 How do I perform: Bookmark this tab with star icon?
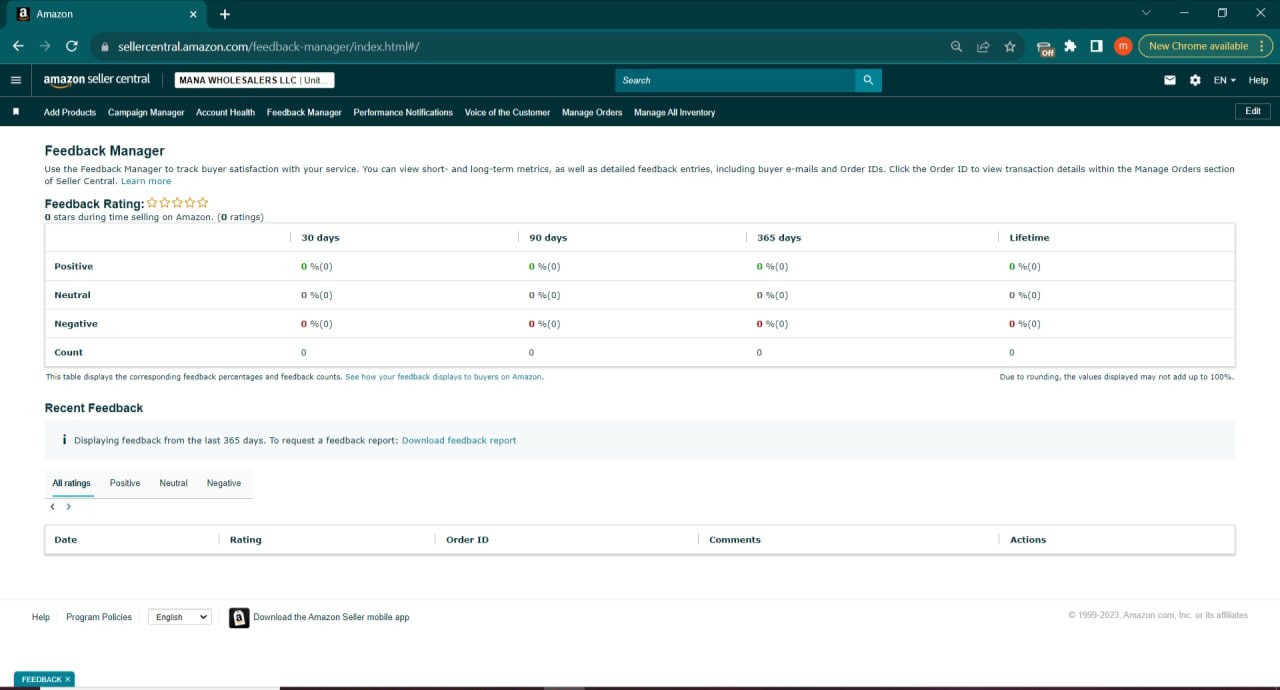[1010, 46]
